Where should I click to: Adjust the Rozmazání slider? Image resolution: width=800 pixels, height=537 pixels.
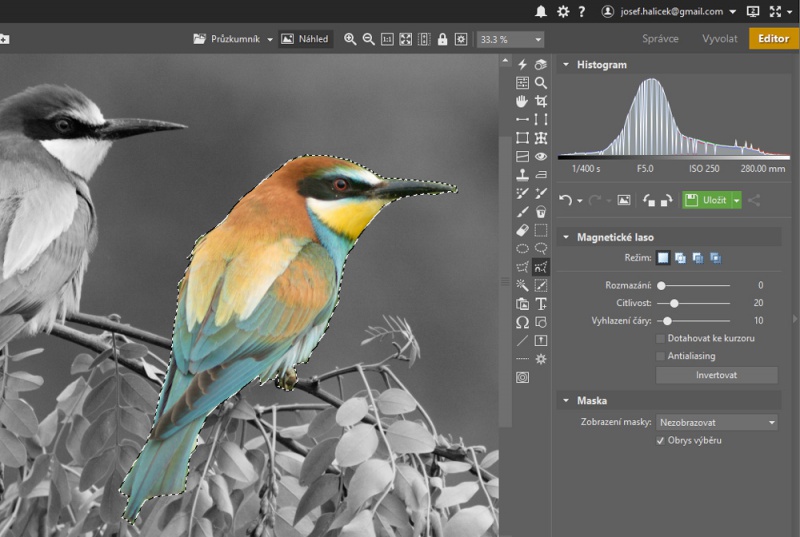(x=661, y=286)
